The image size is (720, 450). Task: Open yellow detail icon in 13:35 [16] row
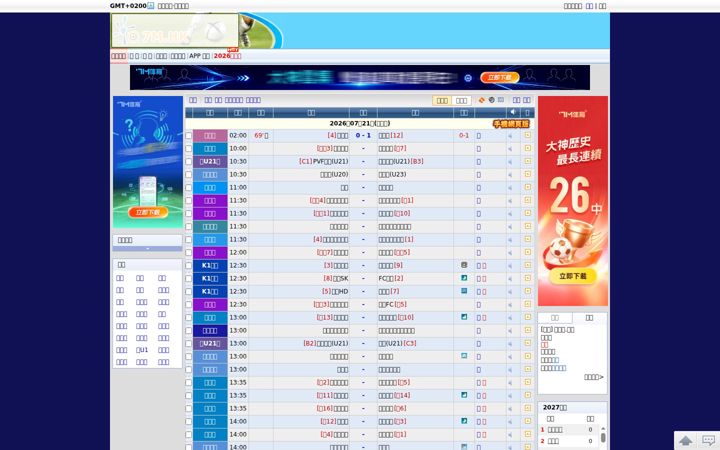click(528, 408)
